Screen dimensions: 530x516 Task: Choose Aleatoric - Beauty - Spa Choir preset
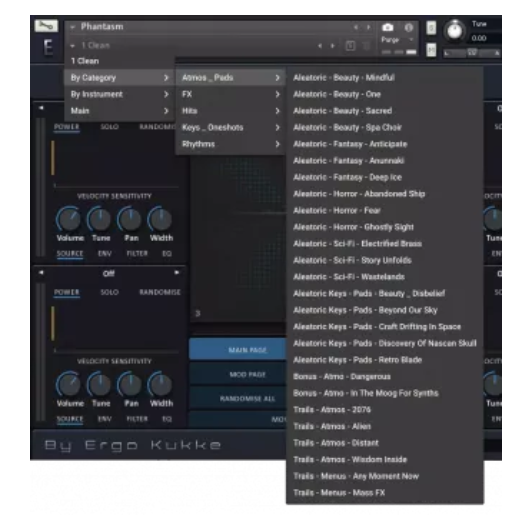pos(385,127)
